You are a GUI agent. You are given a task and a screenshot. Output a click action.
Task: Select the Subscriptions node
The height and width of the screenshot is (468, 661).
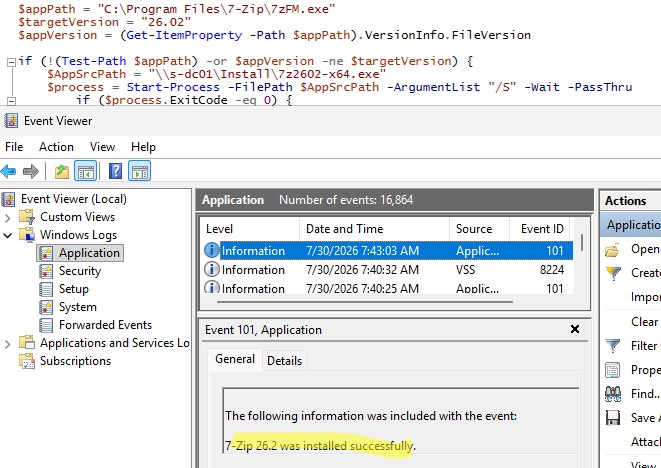(75, 361)
